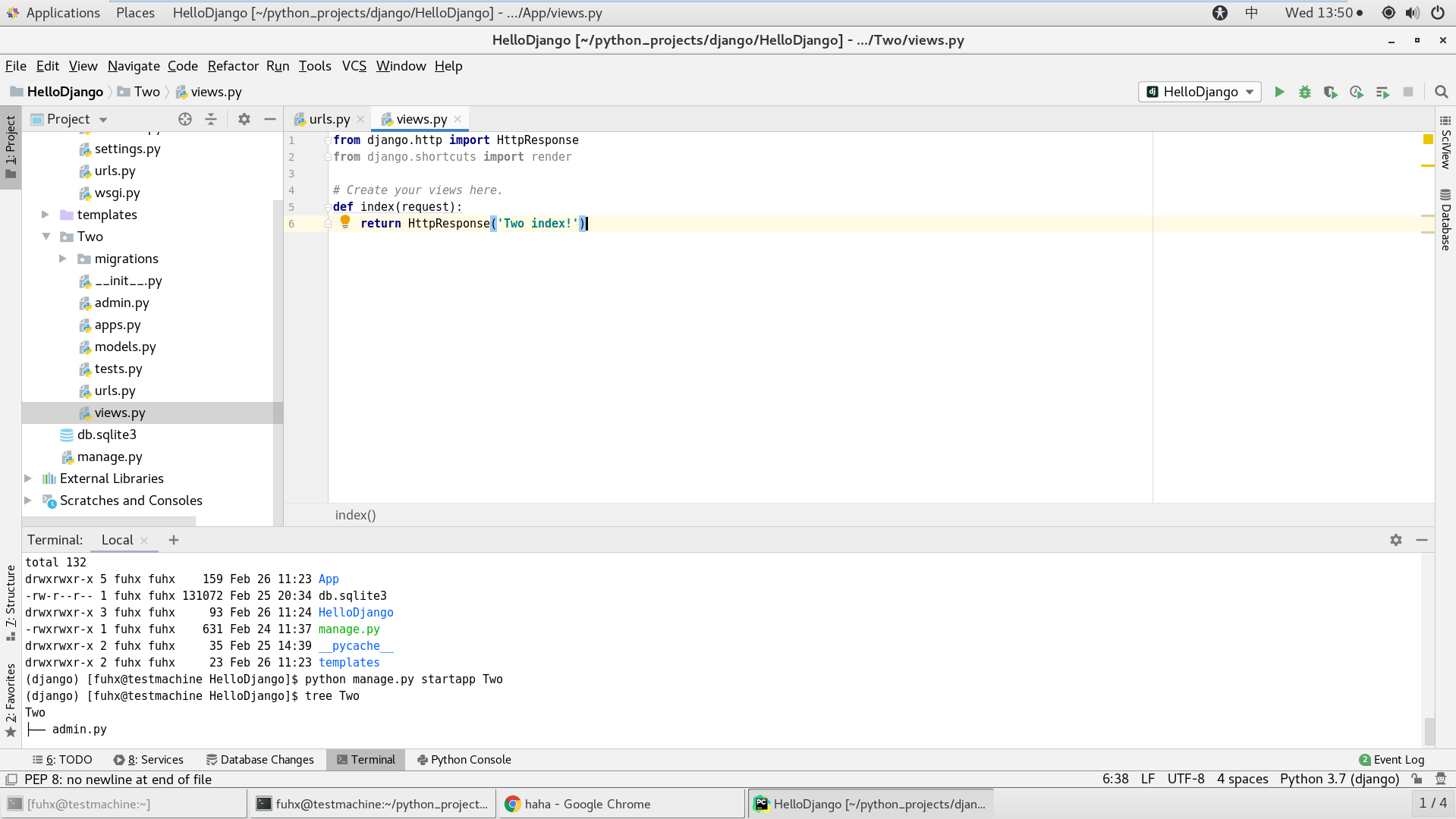Collapse the Two folder
This screenshot has height=819, width=1456.
(46, 237)
